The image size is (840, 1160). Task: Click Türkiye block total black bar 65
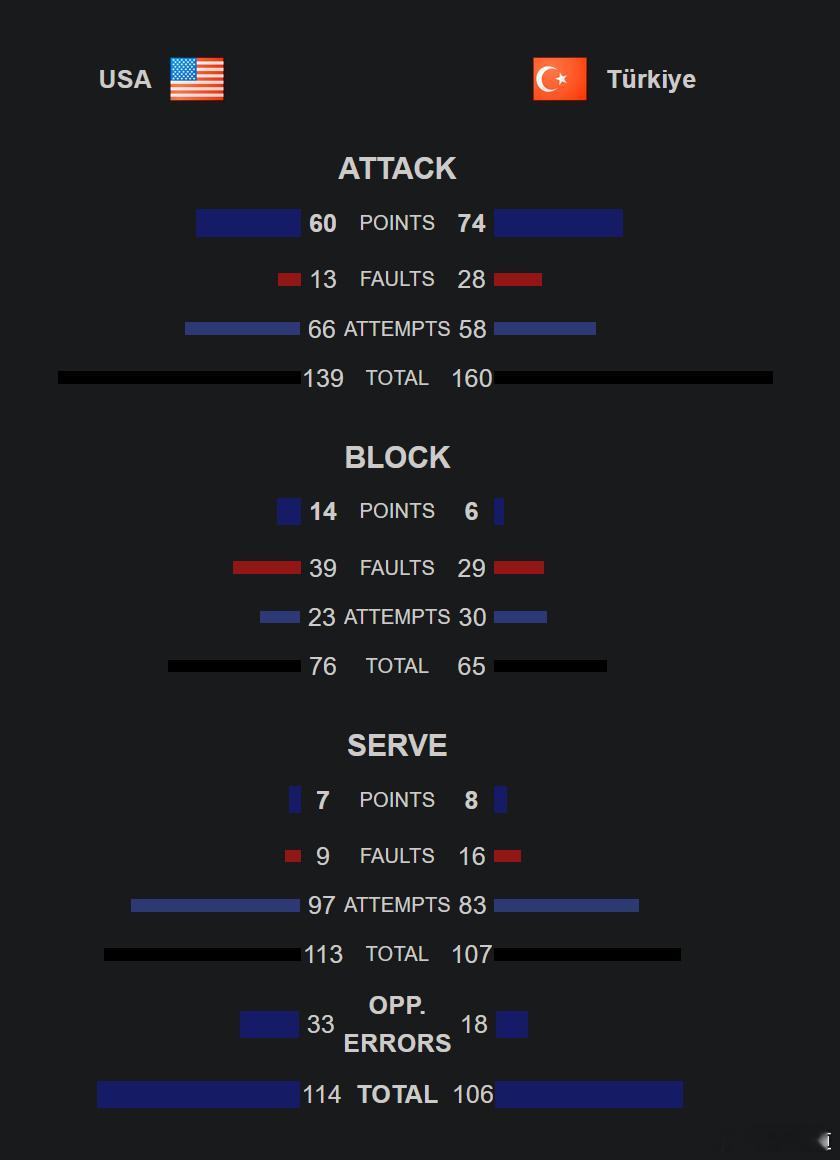(x=551, y=666)
